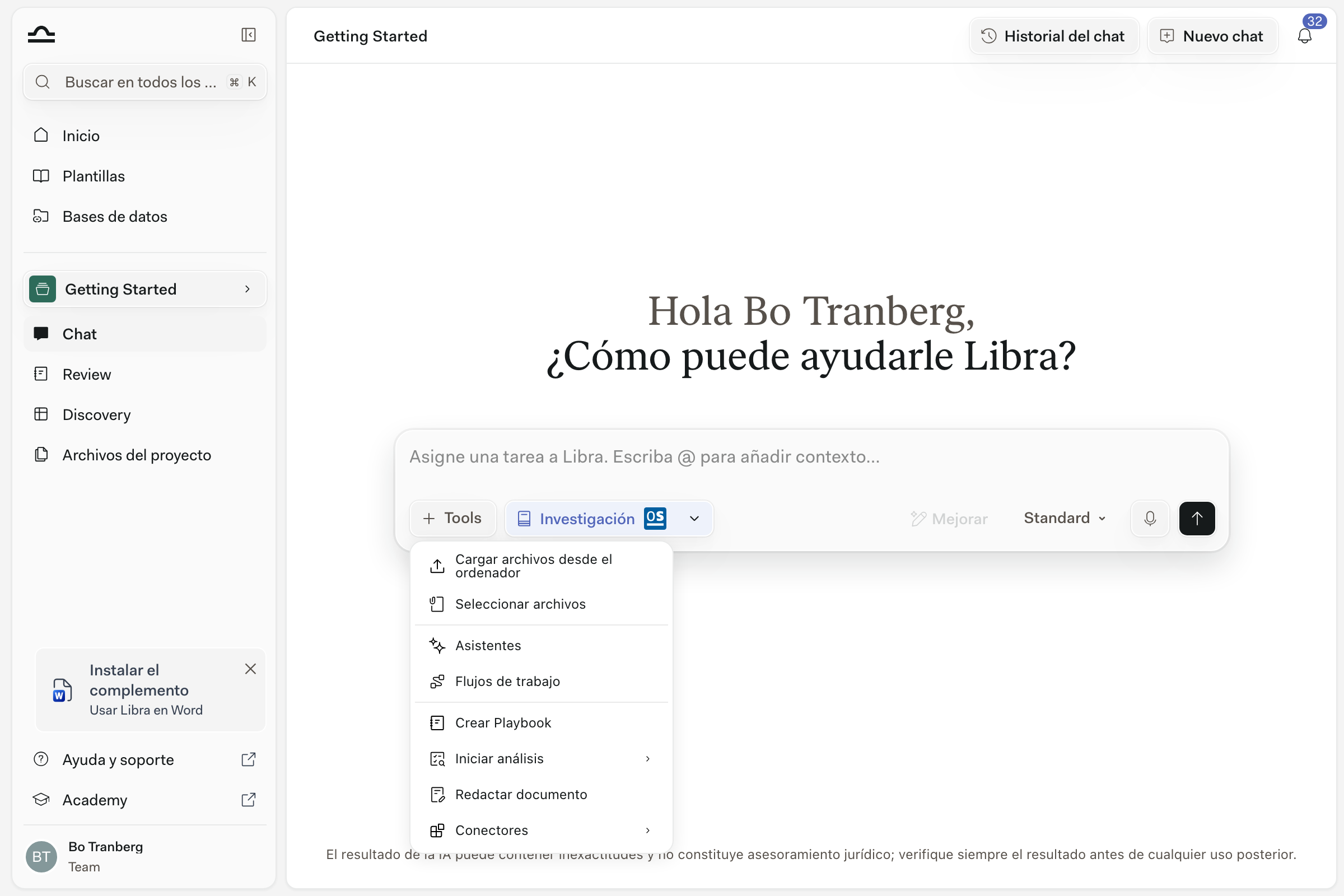Choose Seleccionar archivos from Tools menu
1344x896 pixels.
pos(541,604)
